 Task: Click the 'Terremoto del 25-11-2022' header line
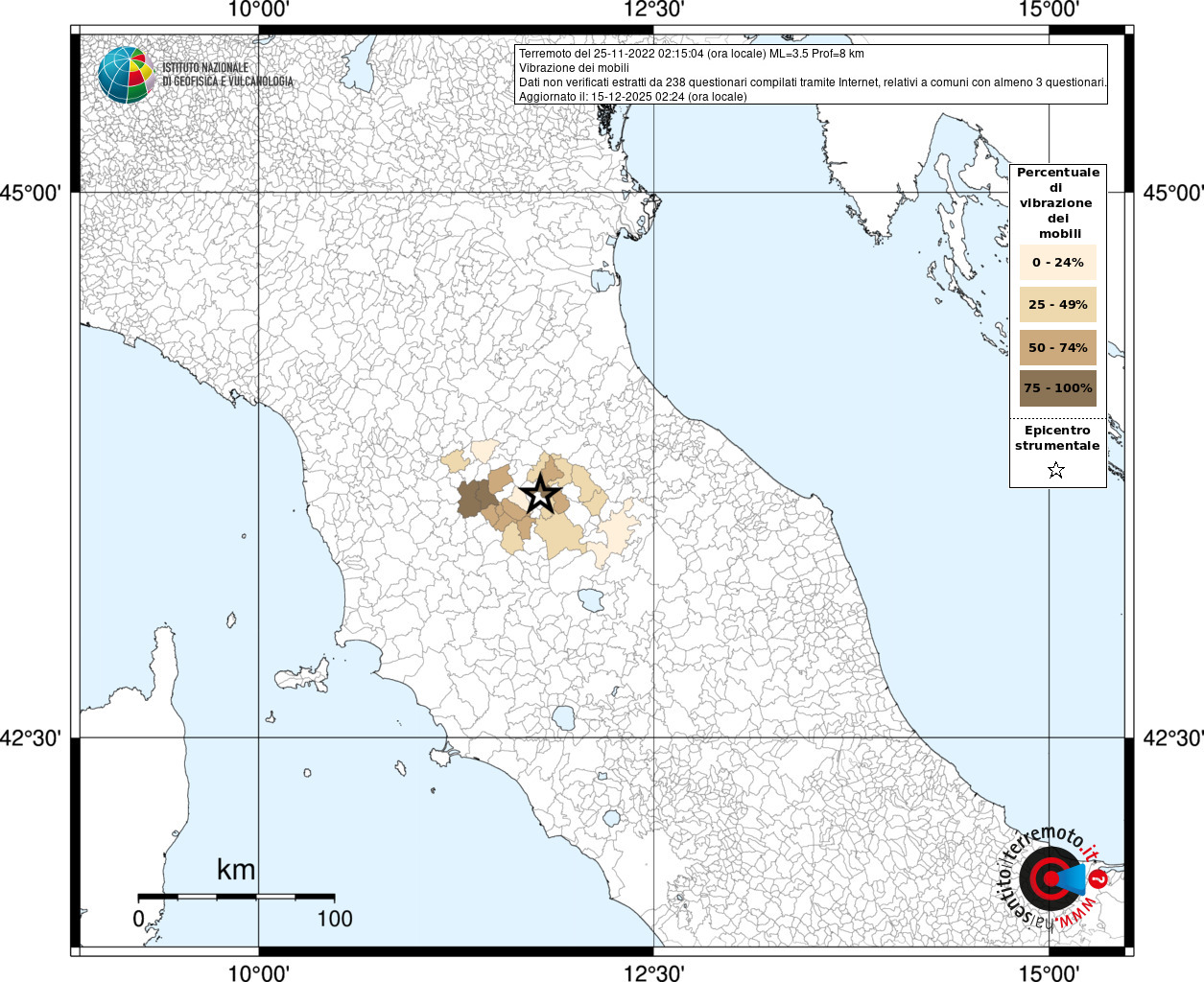(x=691, y=54)
